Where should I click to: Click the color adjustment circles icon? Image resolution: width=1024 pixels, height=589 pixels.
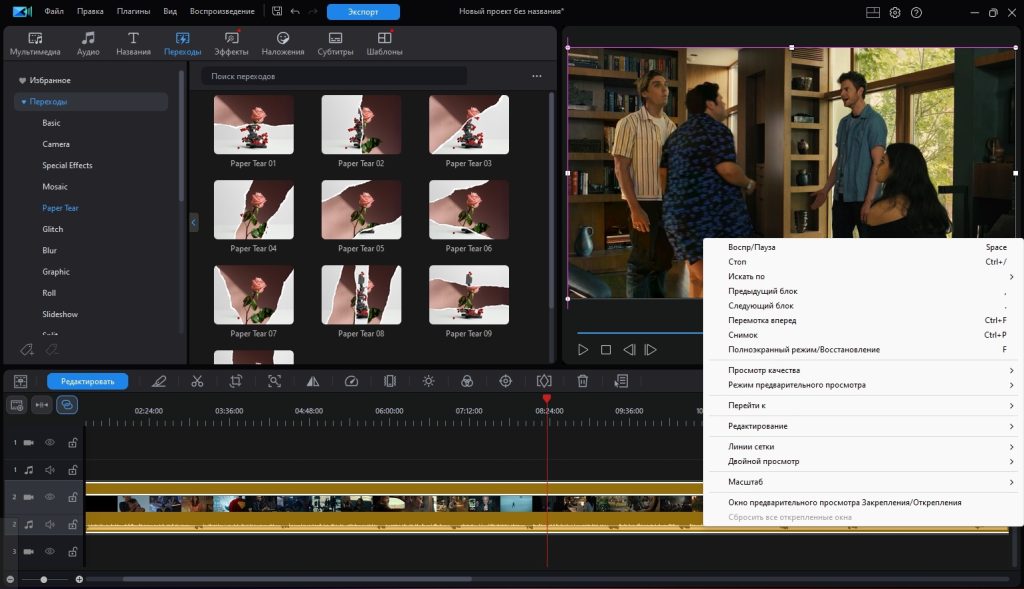click(466, 381)
